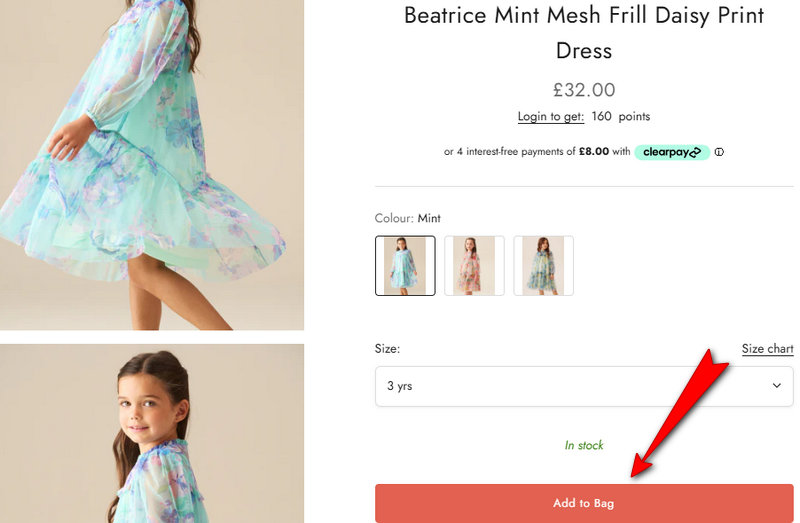The width and height of the screenshot is (800, 523).
Task: Click the Colour: Mint label
Action: pyautogui.click(x=407, y=218)
